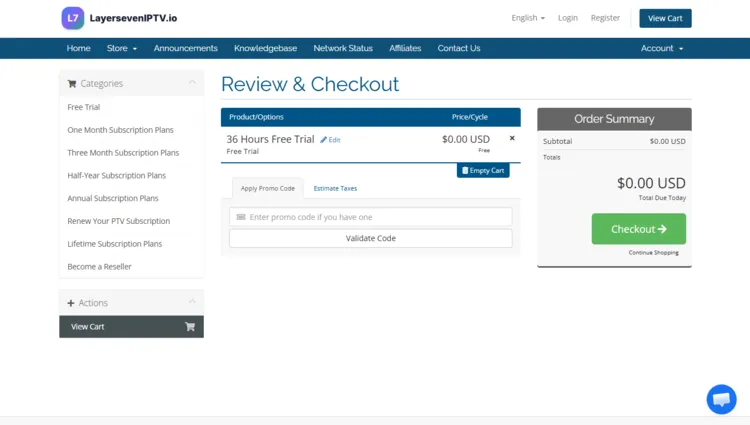Image resolution: width=750 pixels, height=425 pixels.
Task: Click the top View Cart button
Action: point(665,18)
